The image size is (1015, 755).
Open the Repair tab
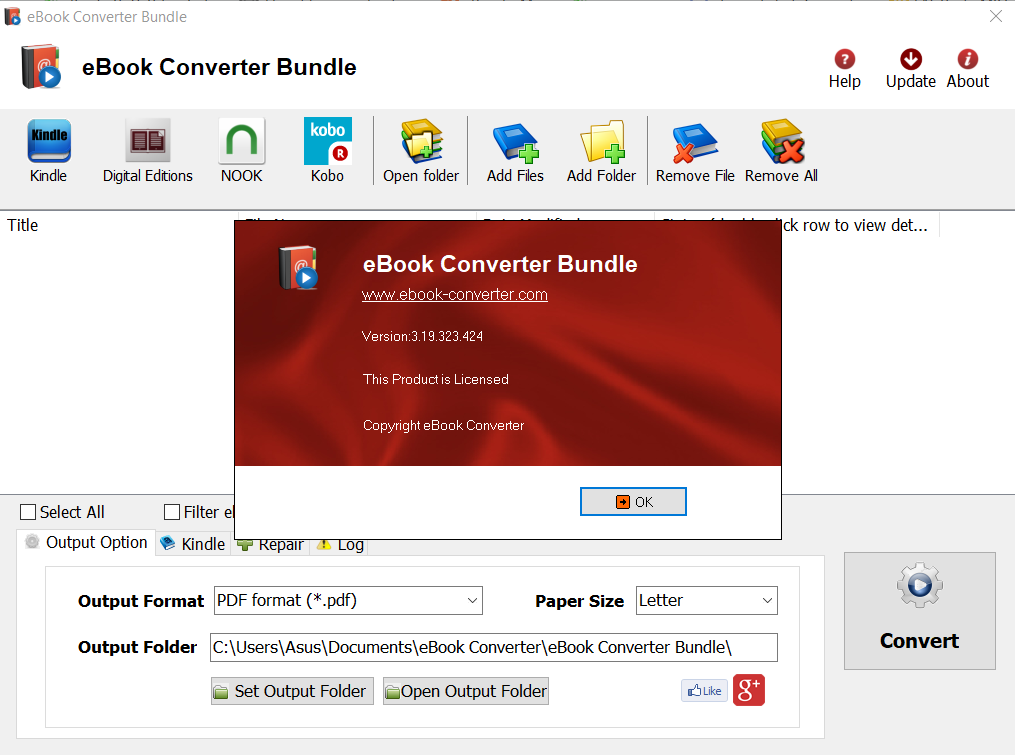pyautogui.click(x=271, y=545)
